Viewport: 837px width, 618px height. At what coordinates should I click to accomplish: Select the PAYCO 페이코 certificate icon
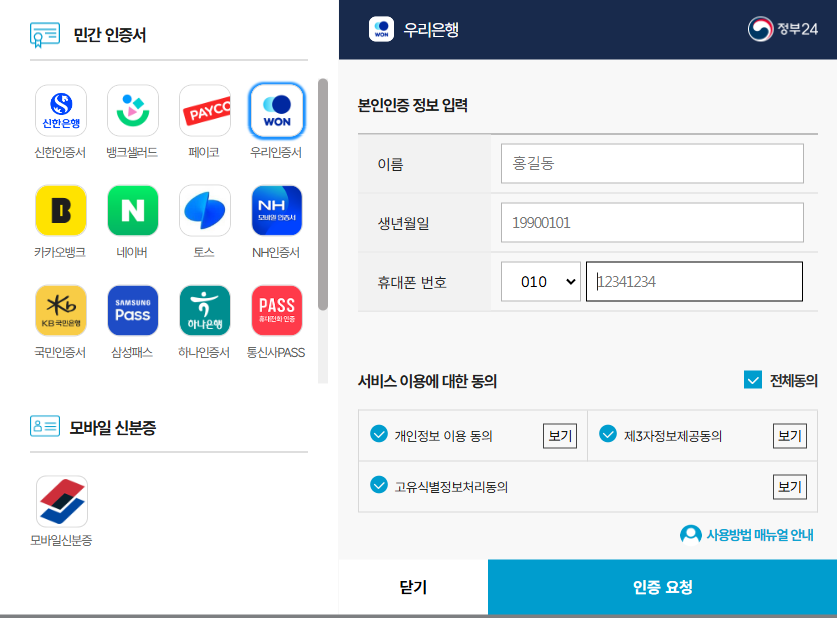pyautogui.click(x=204, y=110)
